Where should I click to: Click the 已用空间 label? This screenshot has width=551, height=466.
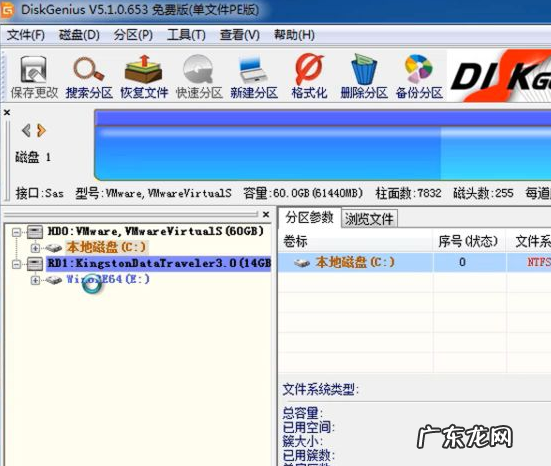point(309,427)
